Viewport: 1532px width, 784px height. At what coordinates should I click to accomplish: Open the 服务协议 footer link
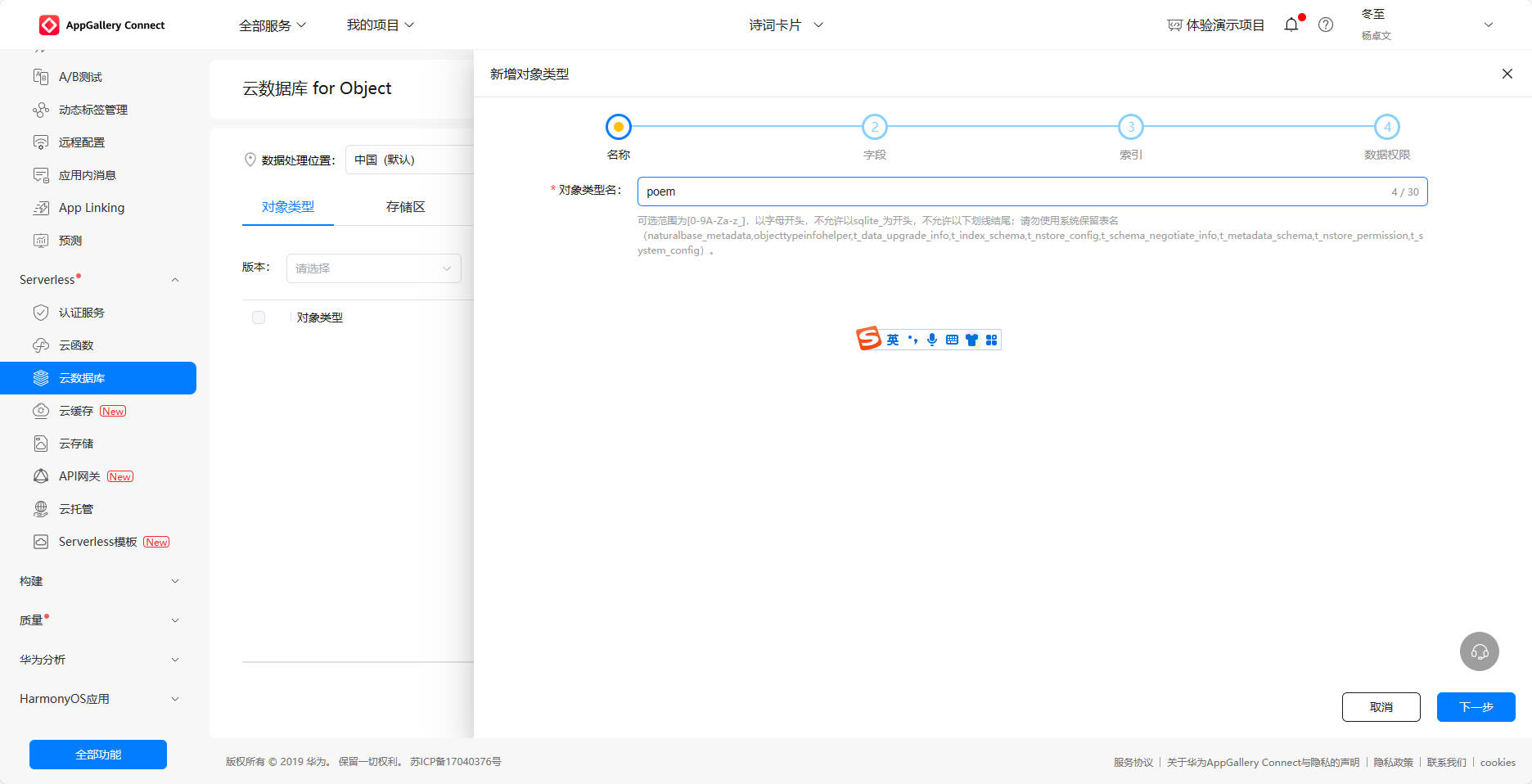(x=1133, y=762)
